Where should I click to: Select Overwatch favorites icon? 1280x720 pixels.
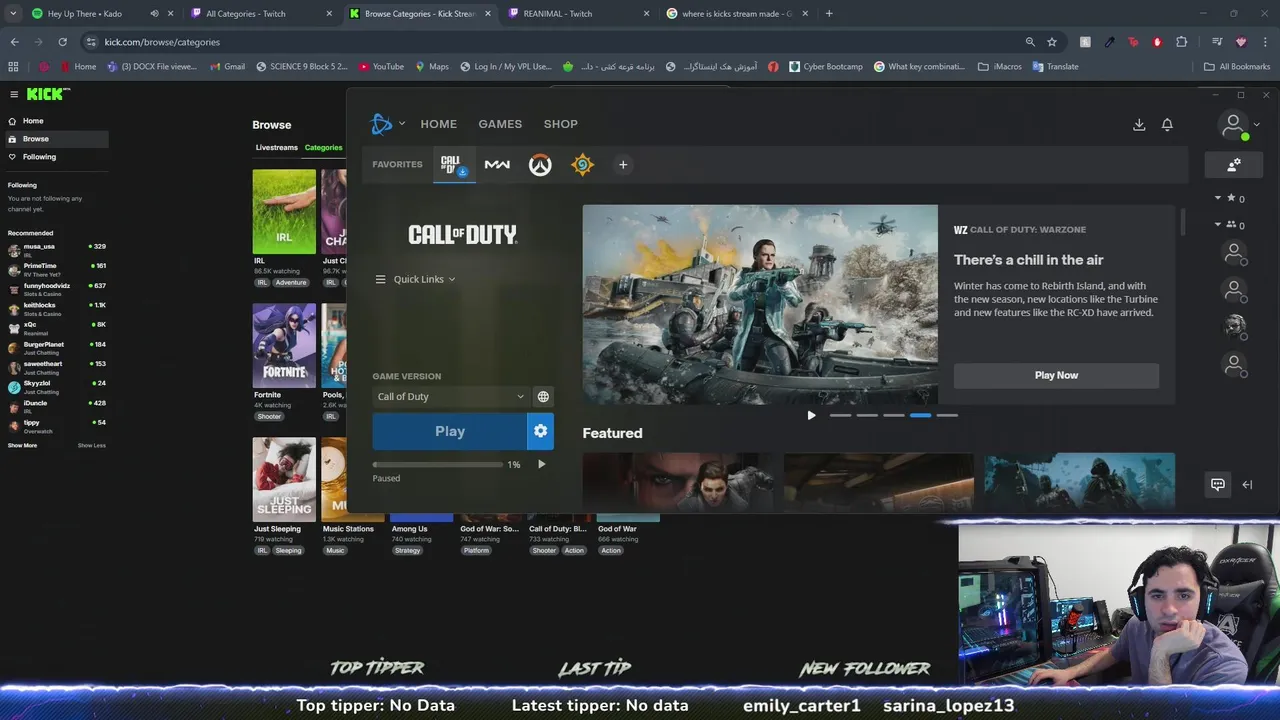540,165
